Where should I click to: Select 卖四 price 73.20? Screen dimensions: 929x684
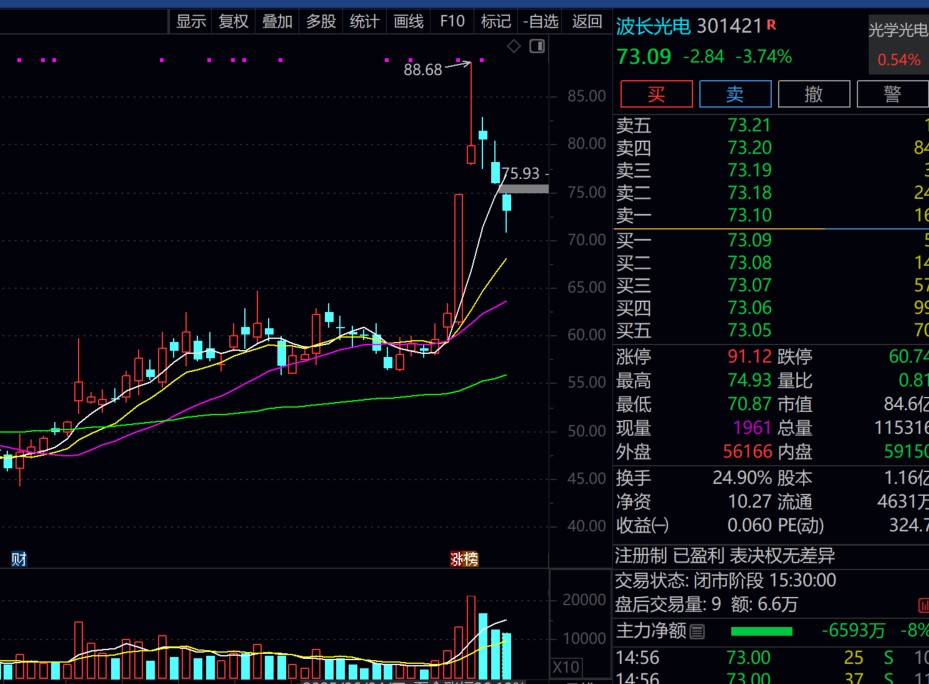click(749, 148)
